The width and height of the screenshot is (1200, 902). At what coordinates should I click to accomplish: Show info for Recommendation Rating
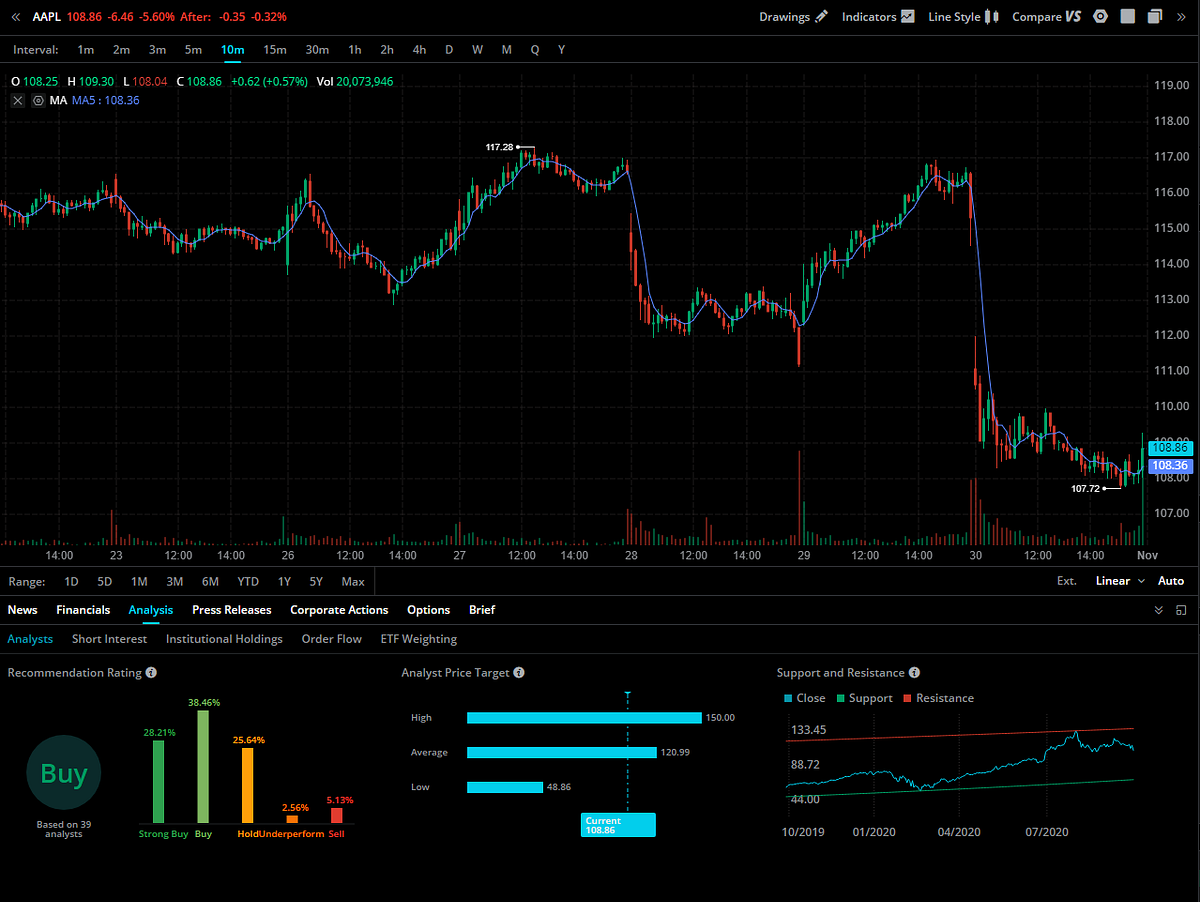151,673
